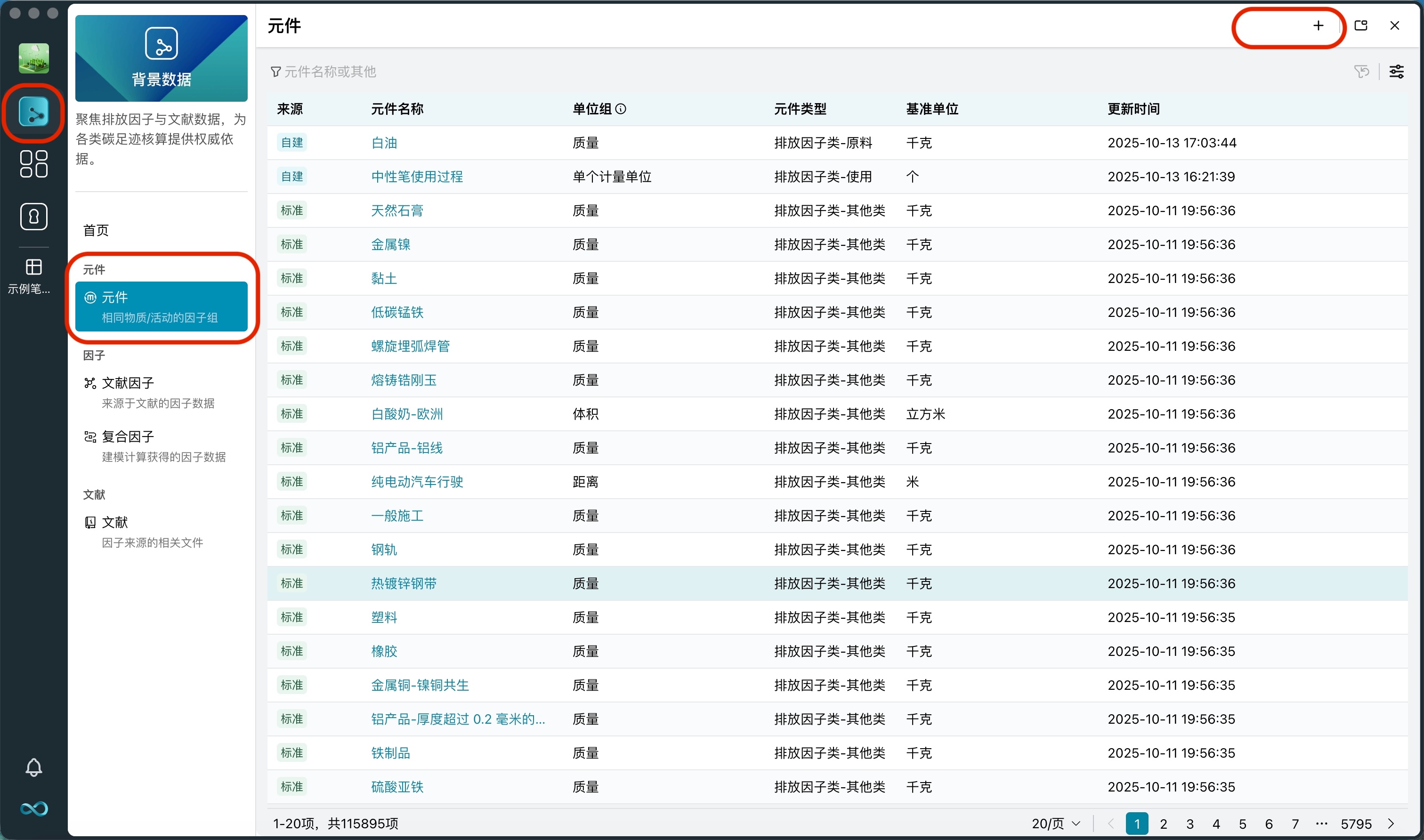Jump to last page 5795
Image resolution: width=1424 pixels, height=840 pixels.
pyautogui.click(x=1356, y=823)
